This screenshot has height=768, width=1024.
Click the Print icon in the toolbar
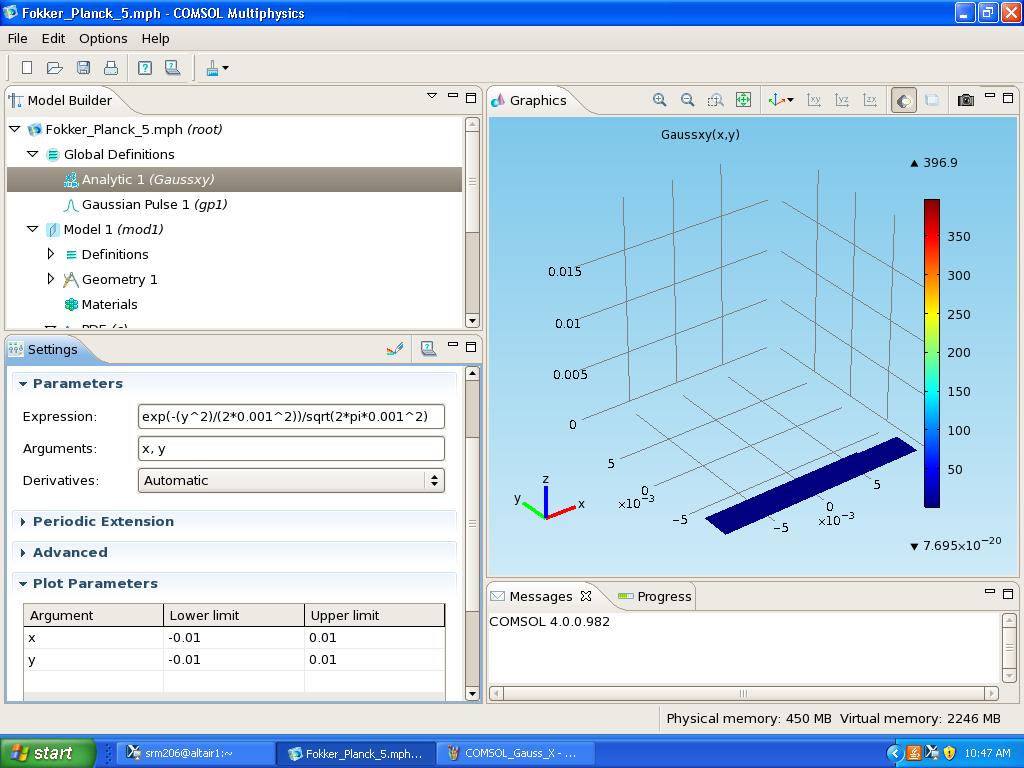point(111,68)
